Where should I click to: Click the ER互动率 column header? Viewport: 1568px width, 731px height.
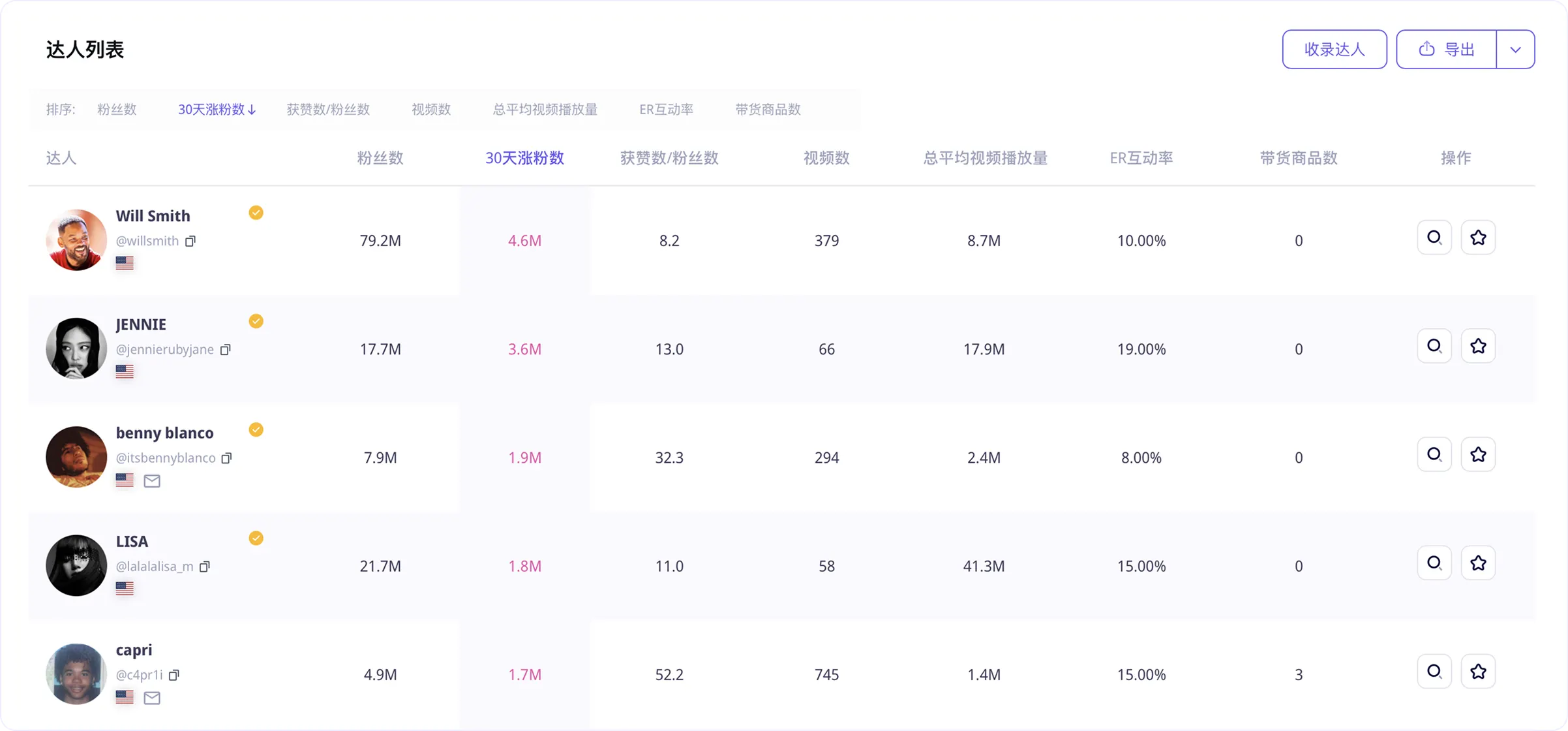pyautogui.click(x=1141, y=158)
